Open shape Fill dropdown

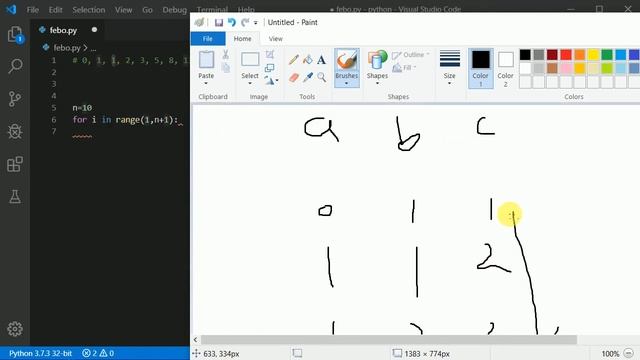tap(404, 68)
